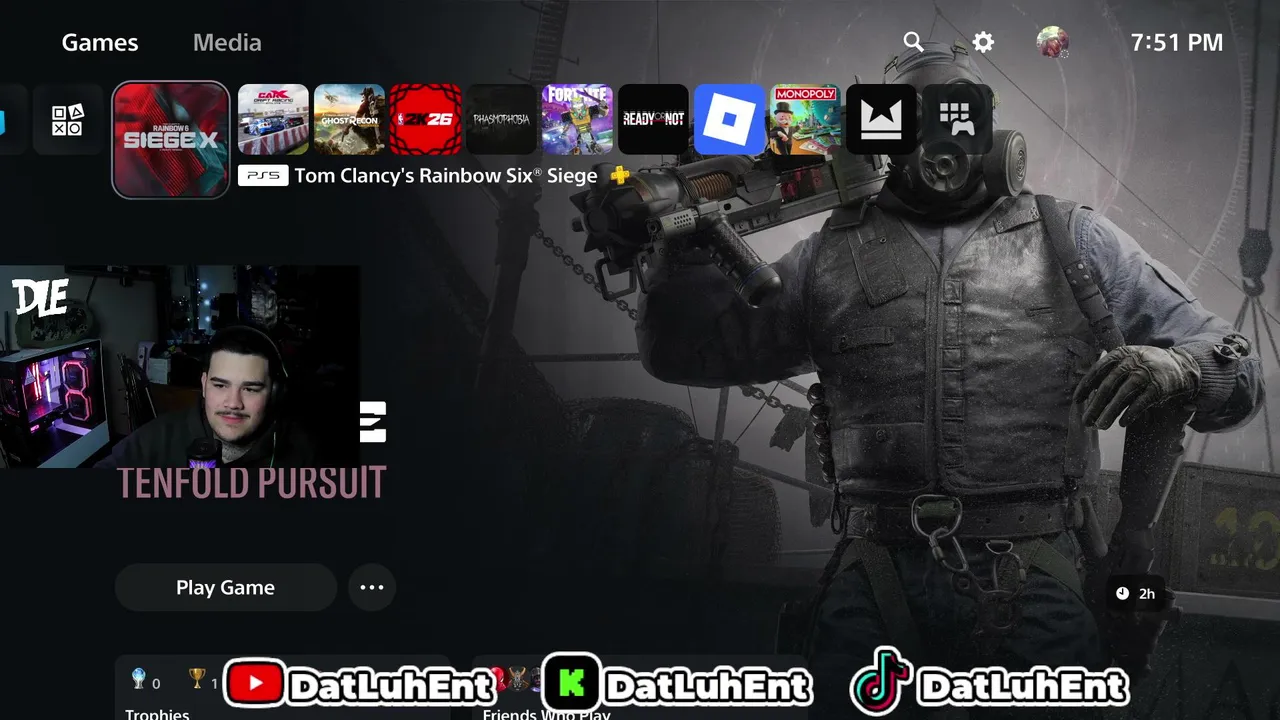Open the crown logo app tile
The width and height of the screenshot is (1280, 720).
881,119
